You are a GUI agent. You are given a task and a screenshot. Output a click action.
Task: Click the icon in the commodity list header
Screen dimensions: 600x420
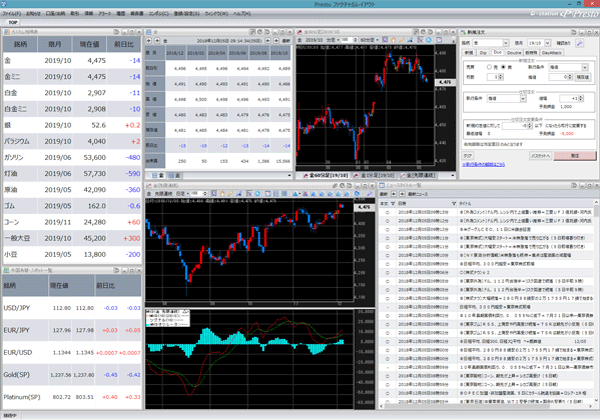7,33
